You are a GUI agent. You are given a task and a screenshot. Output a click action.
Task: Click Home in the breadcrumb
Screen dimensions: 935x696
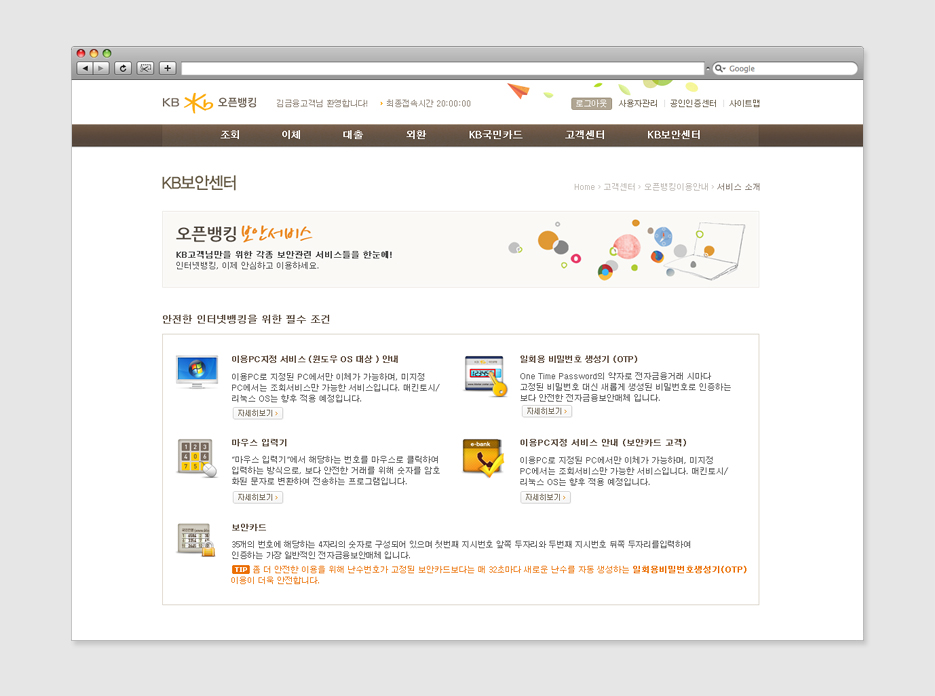click(584, 187)
